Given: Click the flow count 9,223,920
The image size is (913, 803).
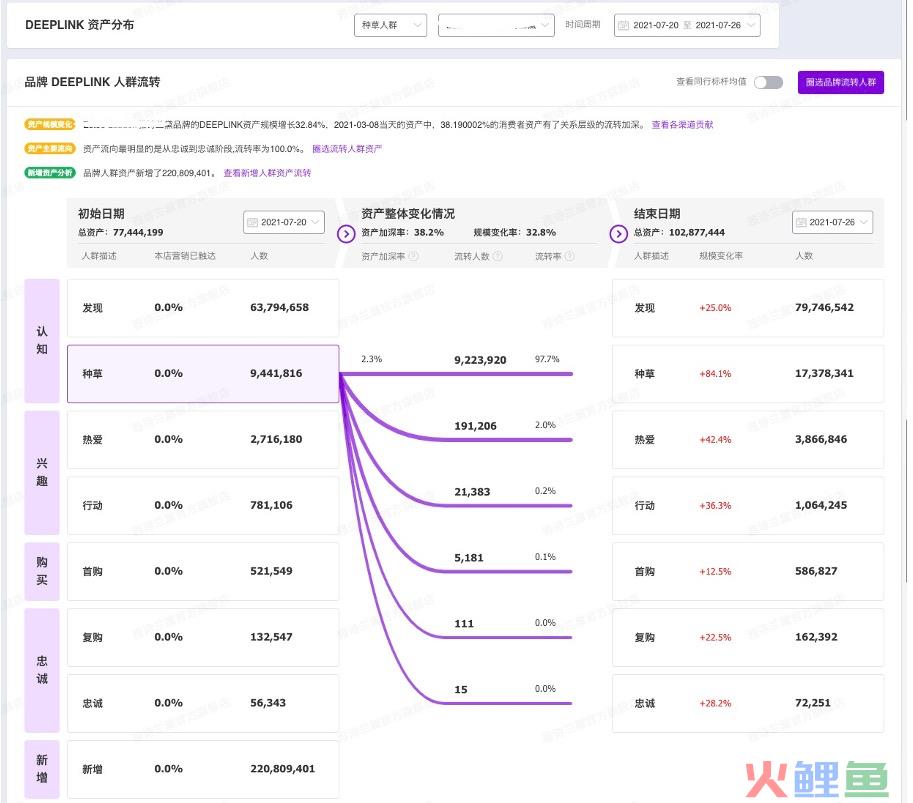Looking at the screenshot, I should [x=480, y=360].
